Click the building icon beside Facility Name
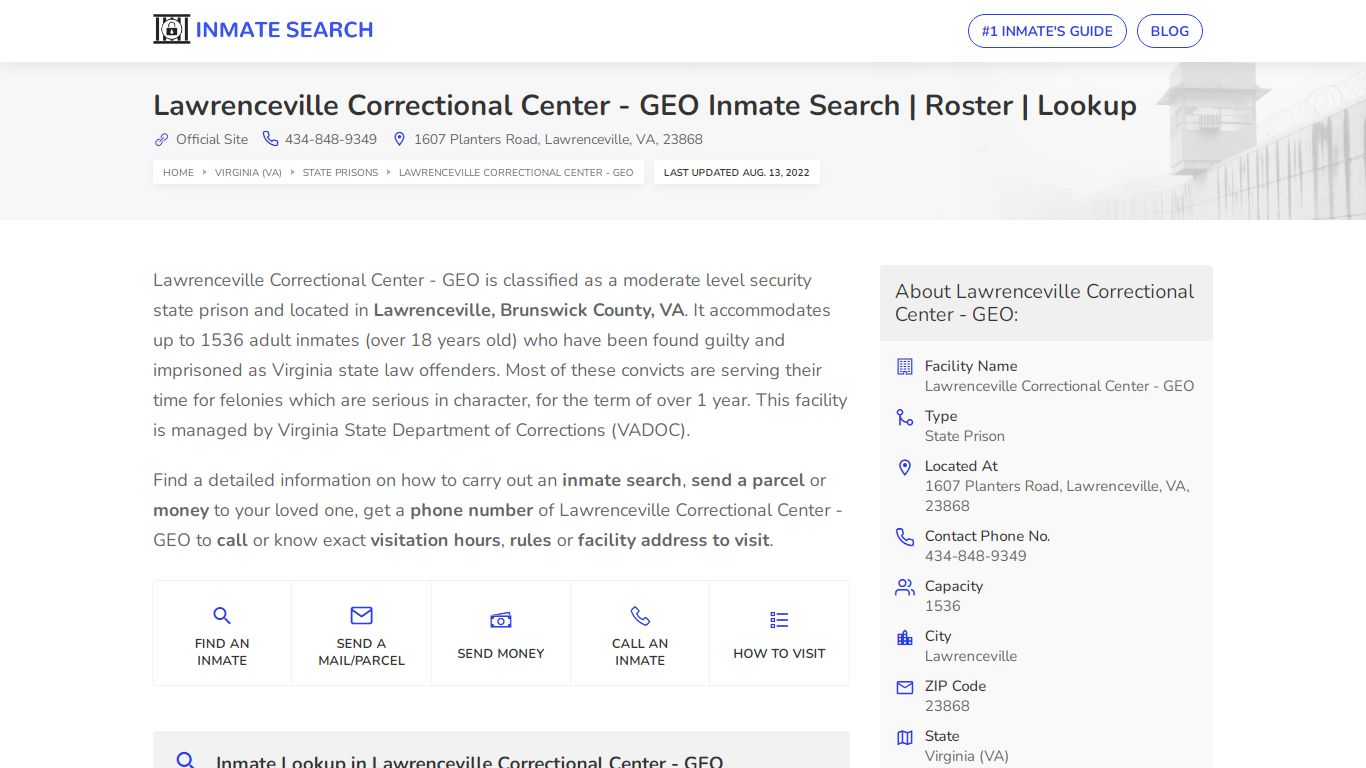The width and height of the screenshot is (1366, 768). coord(905,366)
